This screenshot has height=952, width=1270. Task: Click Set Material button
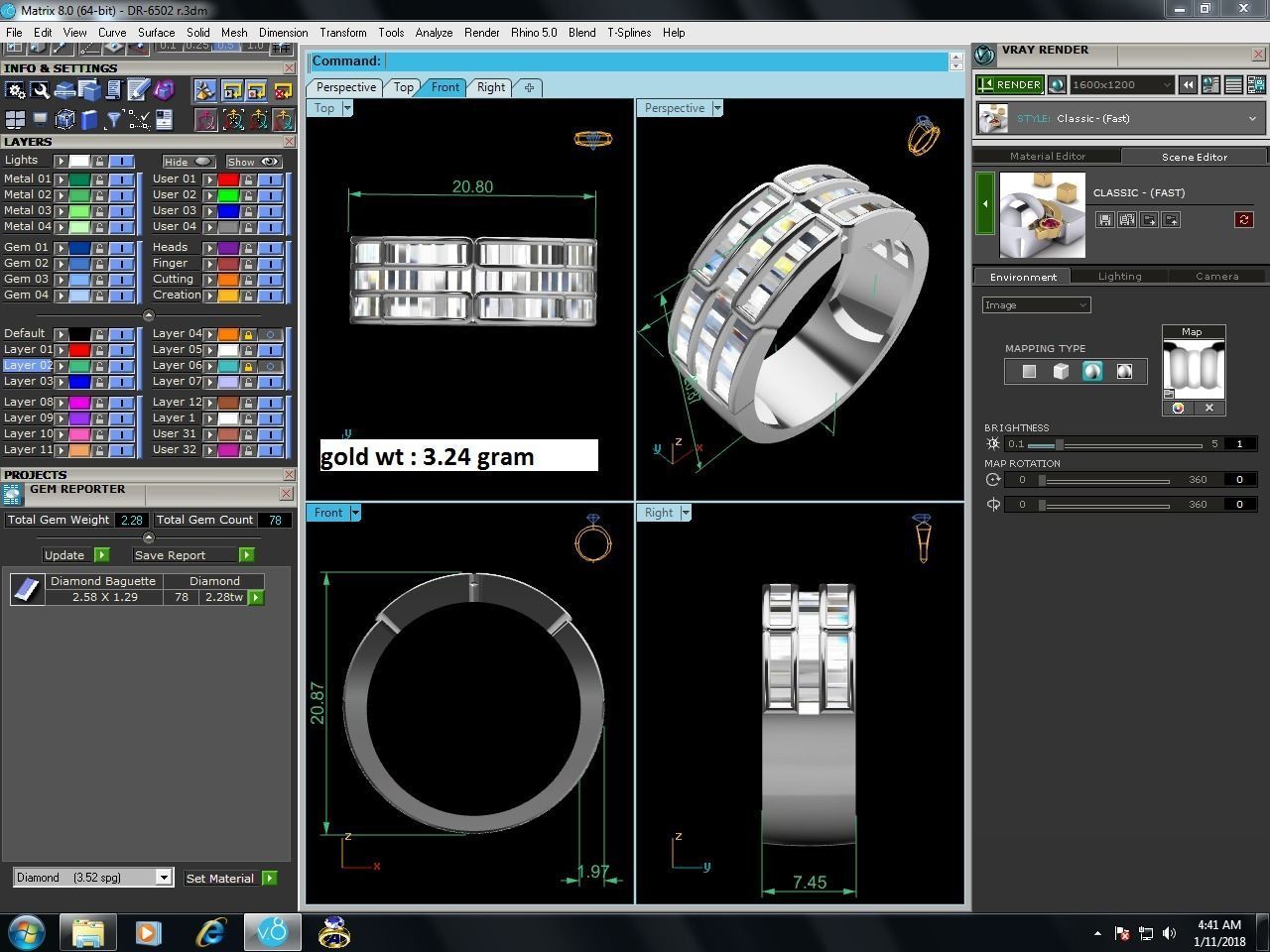[230, 879]
